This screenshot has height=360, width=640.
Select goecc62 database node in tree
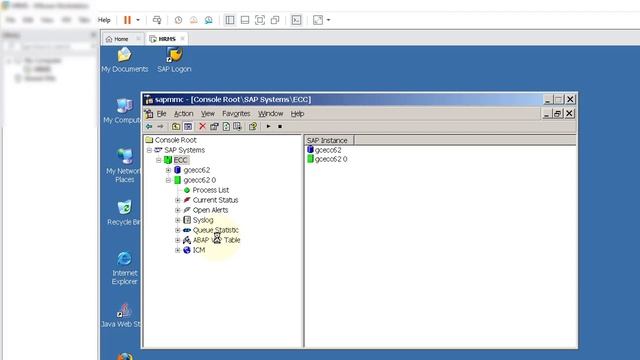pos(197,170)
